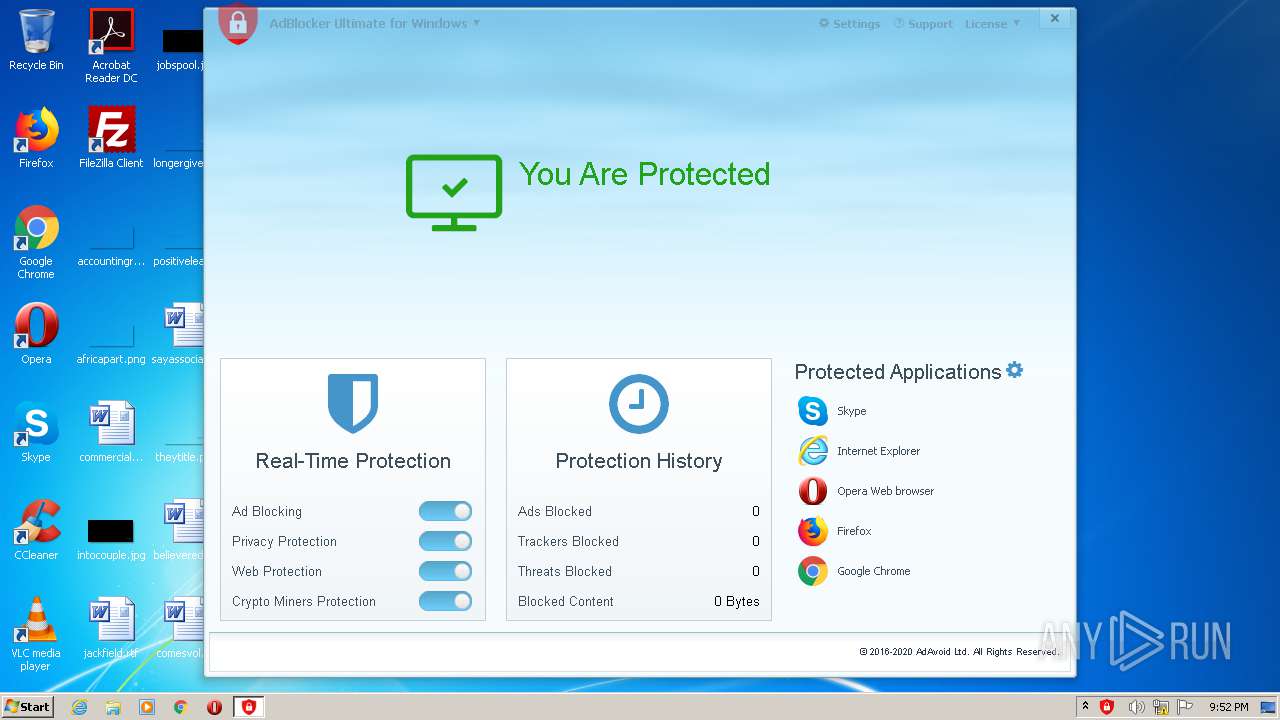This screenshot has width=1280, height=720.
Task: Select the Internet Explorer protected app icon
Action: coord(813,451)
